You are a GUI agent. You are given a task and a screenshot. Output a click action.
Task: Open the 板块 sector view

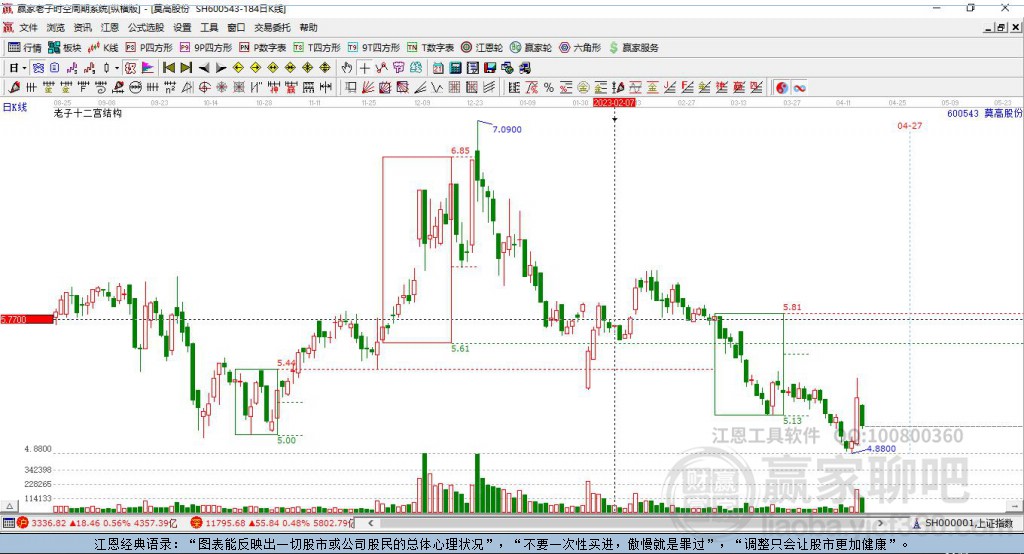point(64,48)
